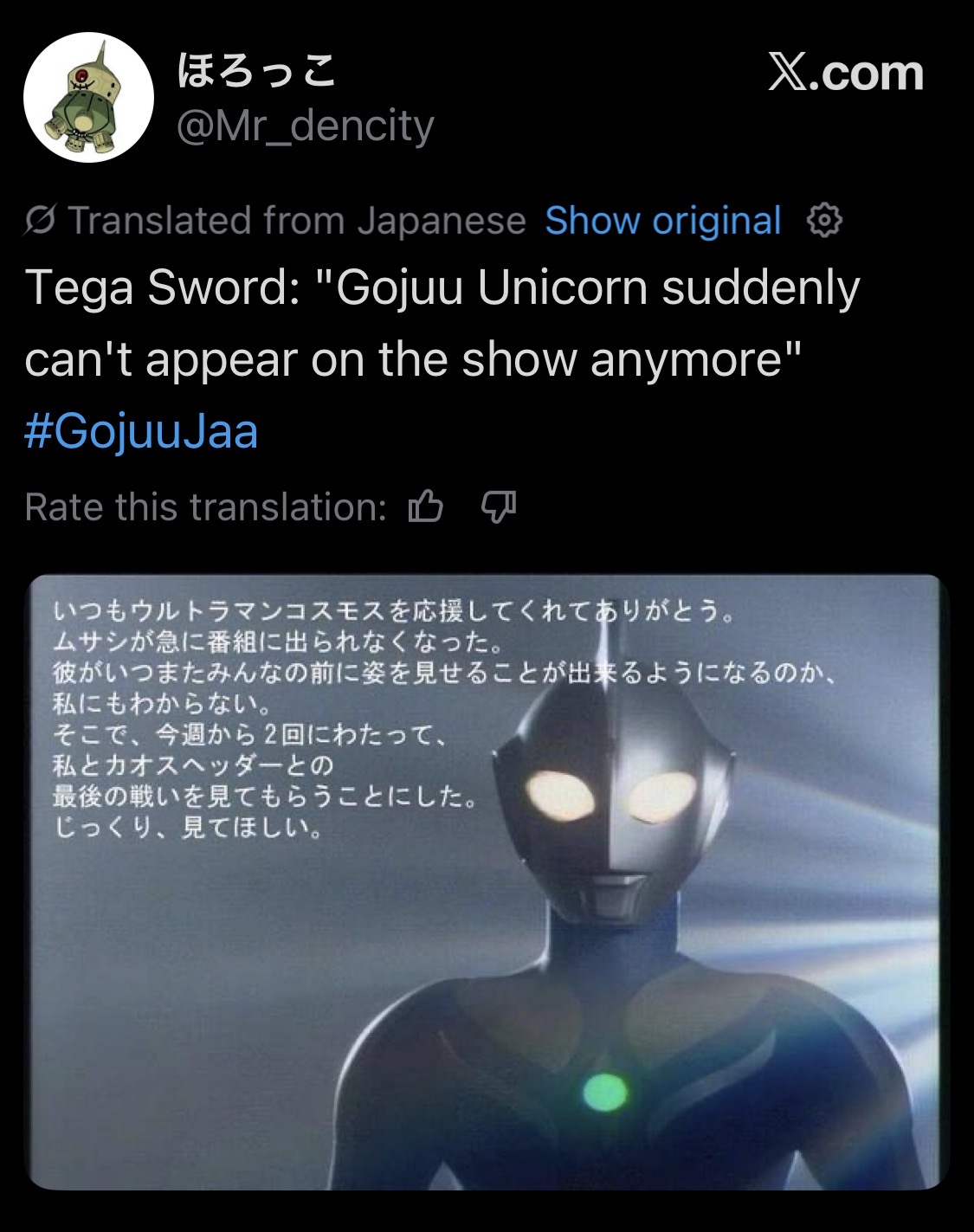Click the 'Rate this translation:' label
This screenshot has height=1232, width=974.
point(206,506)
